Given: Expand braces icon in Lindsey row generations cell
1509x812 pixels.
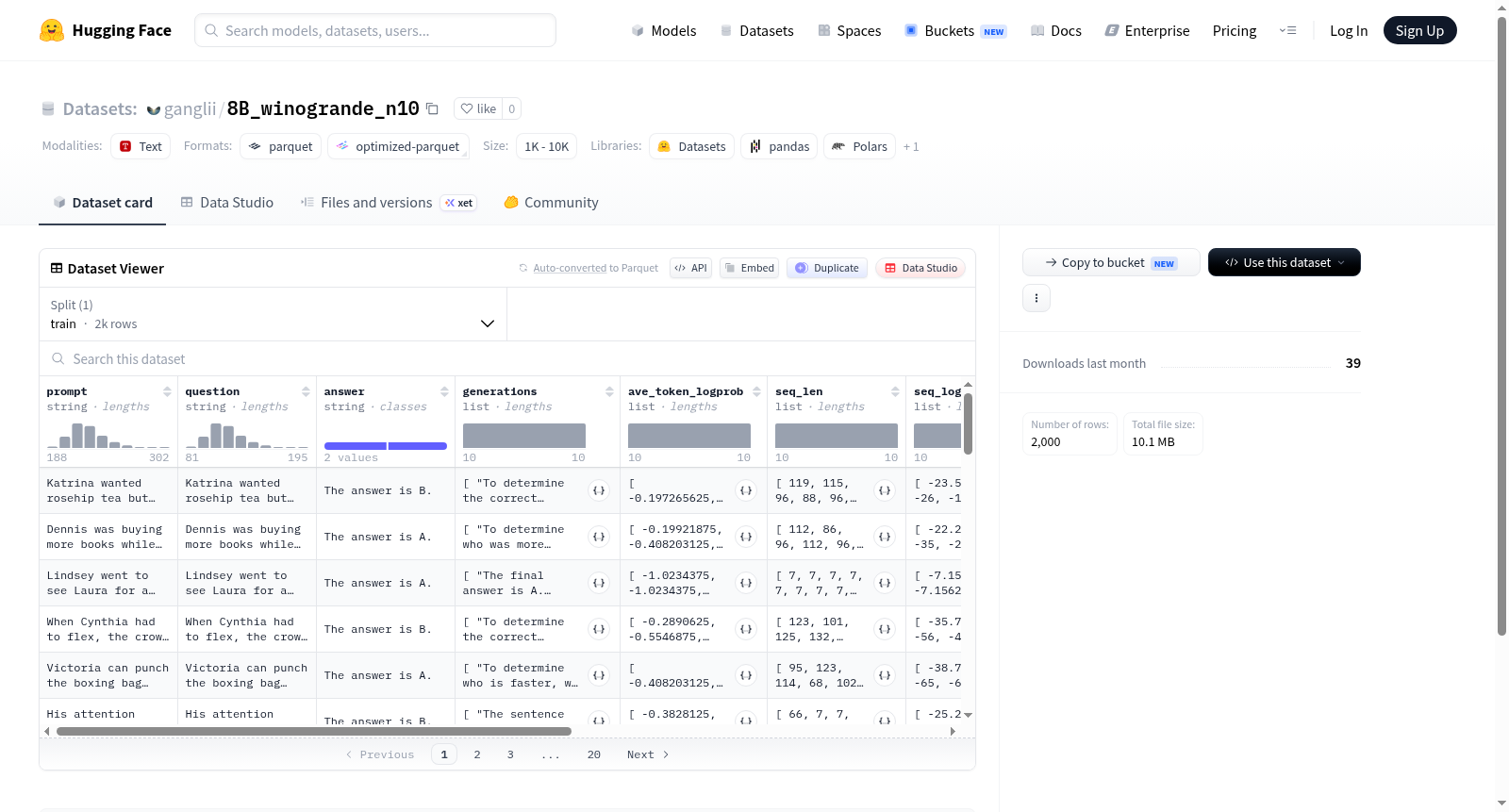Looking at the screenshot, I should coord(599,583).
